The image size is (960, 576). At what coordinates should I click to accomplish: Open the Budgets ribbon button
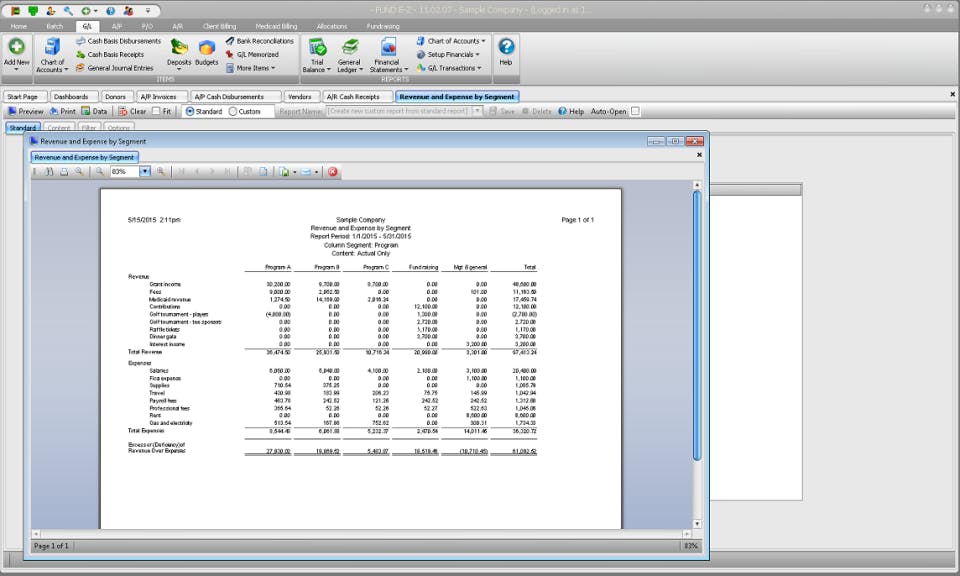tap(206, 54)
